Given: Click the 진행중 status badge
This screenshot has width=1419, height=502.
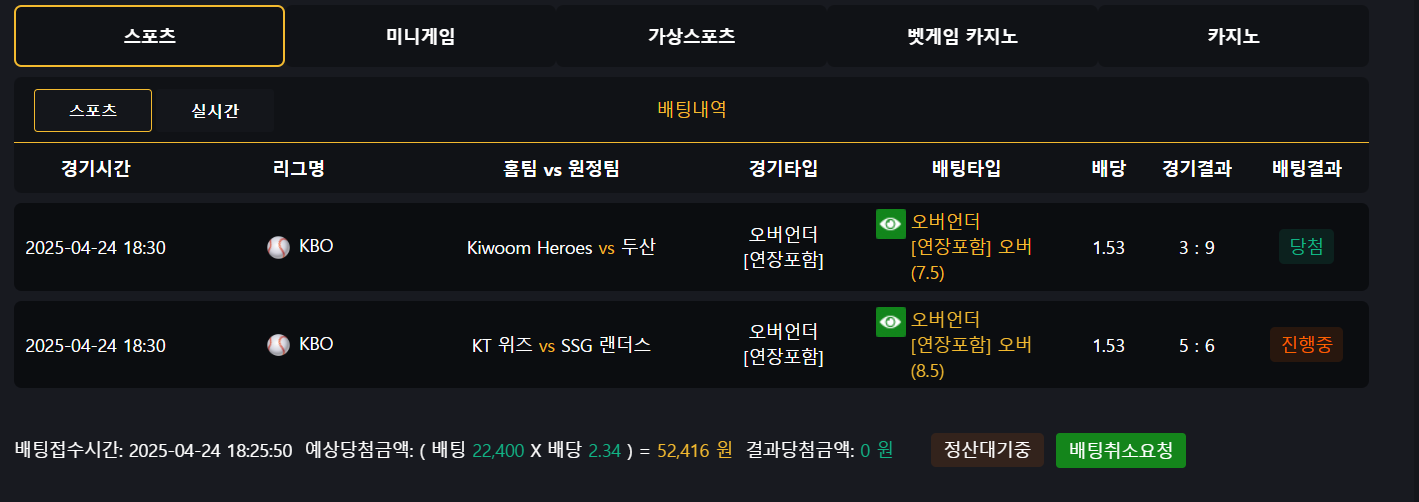Looking at the screenshot, I should coord(1306,345).
